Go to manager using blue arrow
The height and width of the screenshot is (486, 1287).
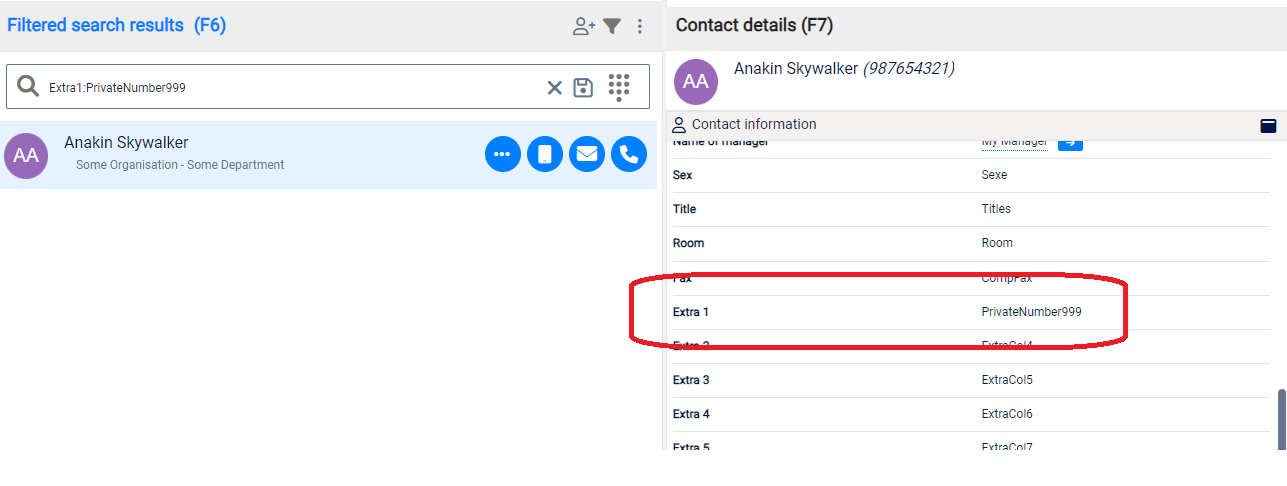[x=1070, y=143]
